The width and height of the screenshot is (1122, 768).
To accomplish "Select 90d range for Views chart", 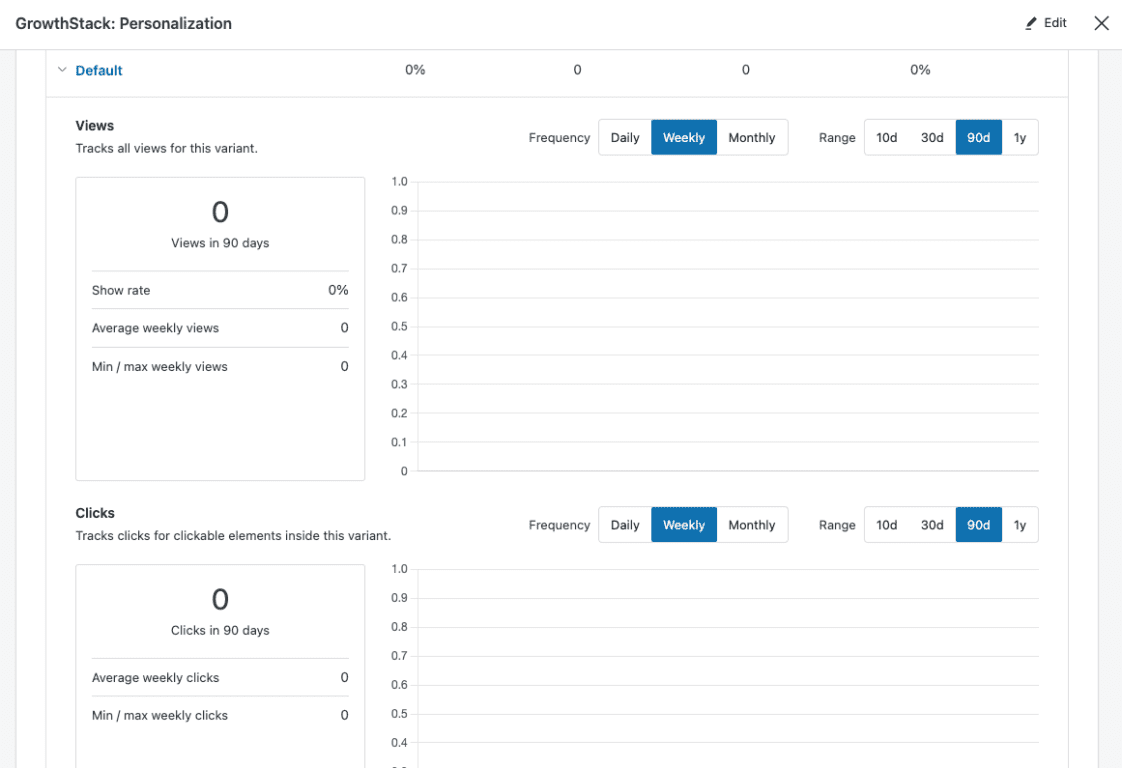I will (978, 138).
